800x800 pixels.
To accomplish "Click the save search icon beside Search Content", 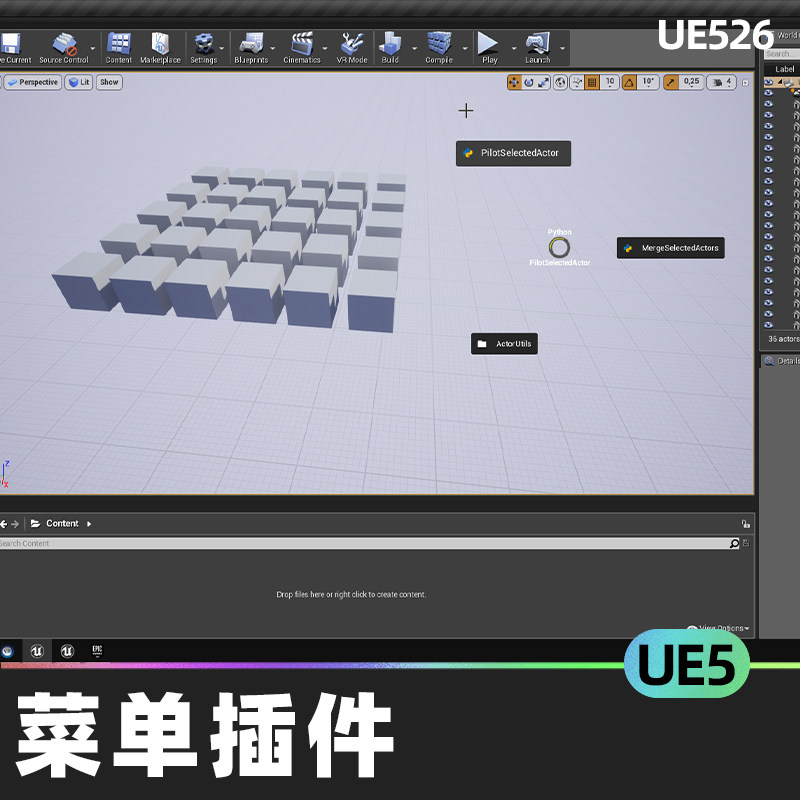I will [746, 543].
